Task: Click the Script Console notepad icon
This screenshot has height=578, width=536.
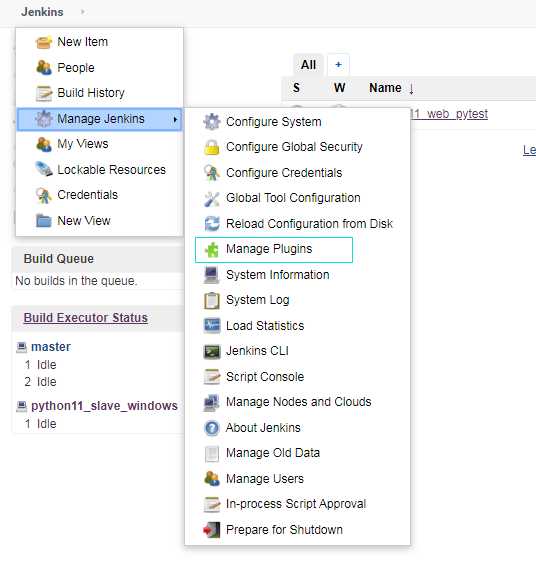Action: (x=212, y=377)
